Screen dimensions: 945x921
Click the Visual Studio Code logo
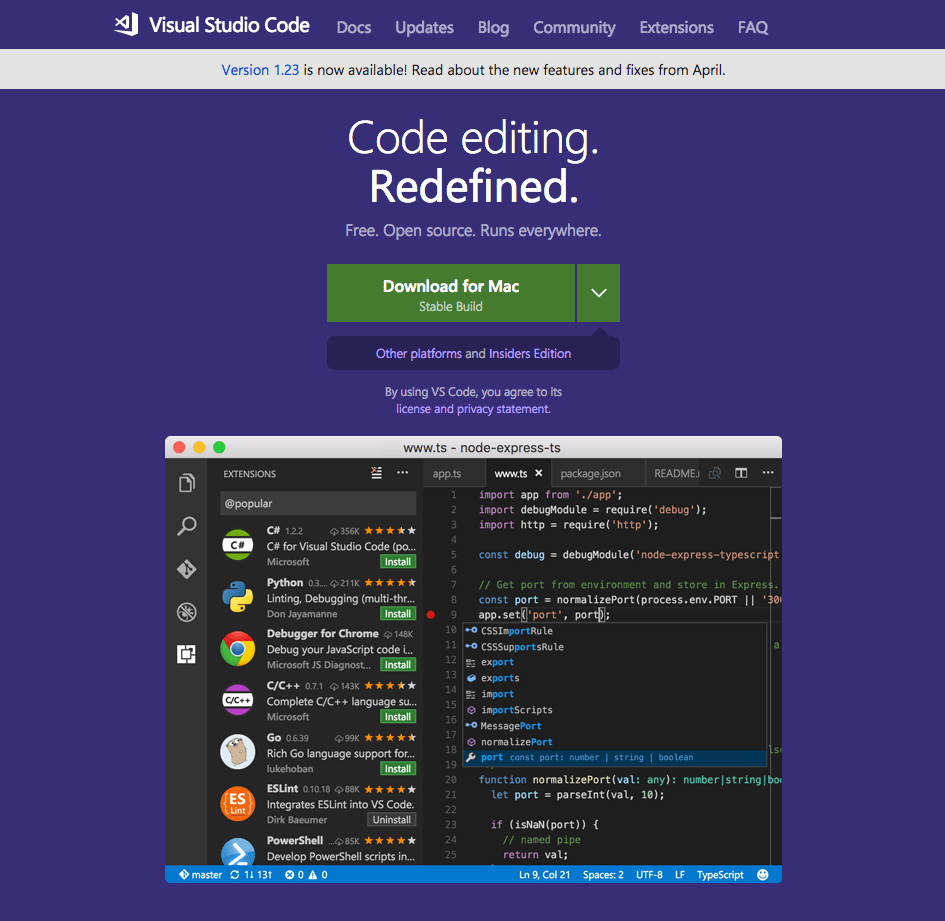(x=125, y=24)
